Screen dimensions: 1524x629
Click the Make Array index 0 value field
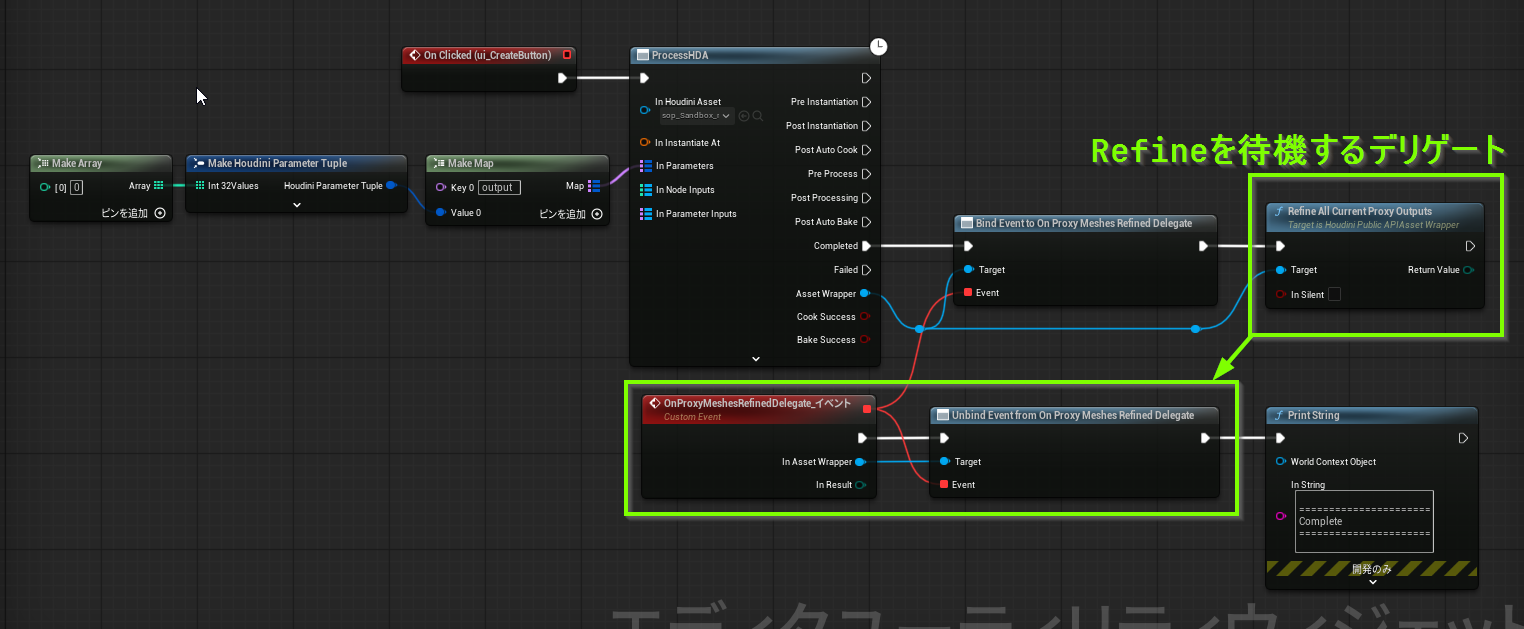click(76, 187)
